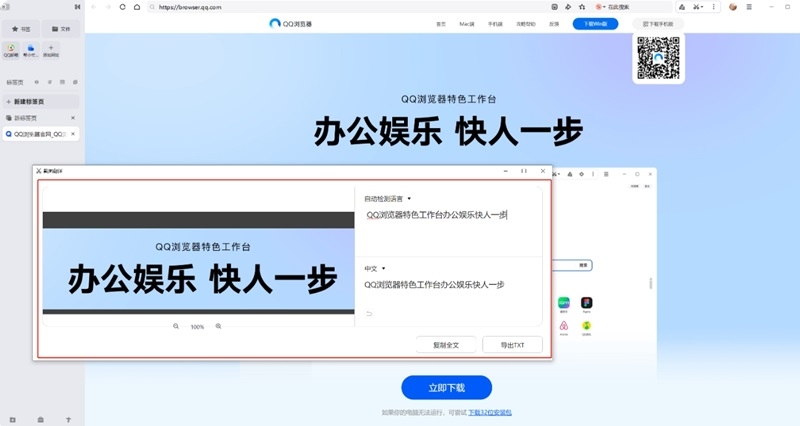Open the home page via the house icon
This screenshot has height=426, width=800.
coord(137,7)
